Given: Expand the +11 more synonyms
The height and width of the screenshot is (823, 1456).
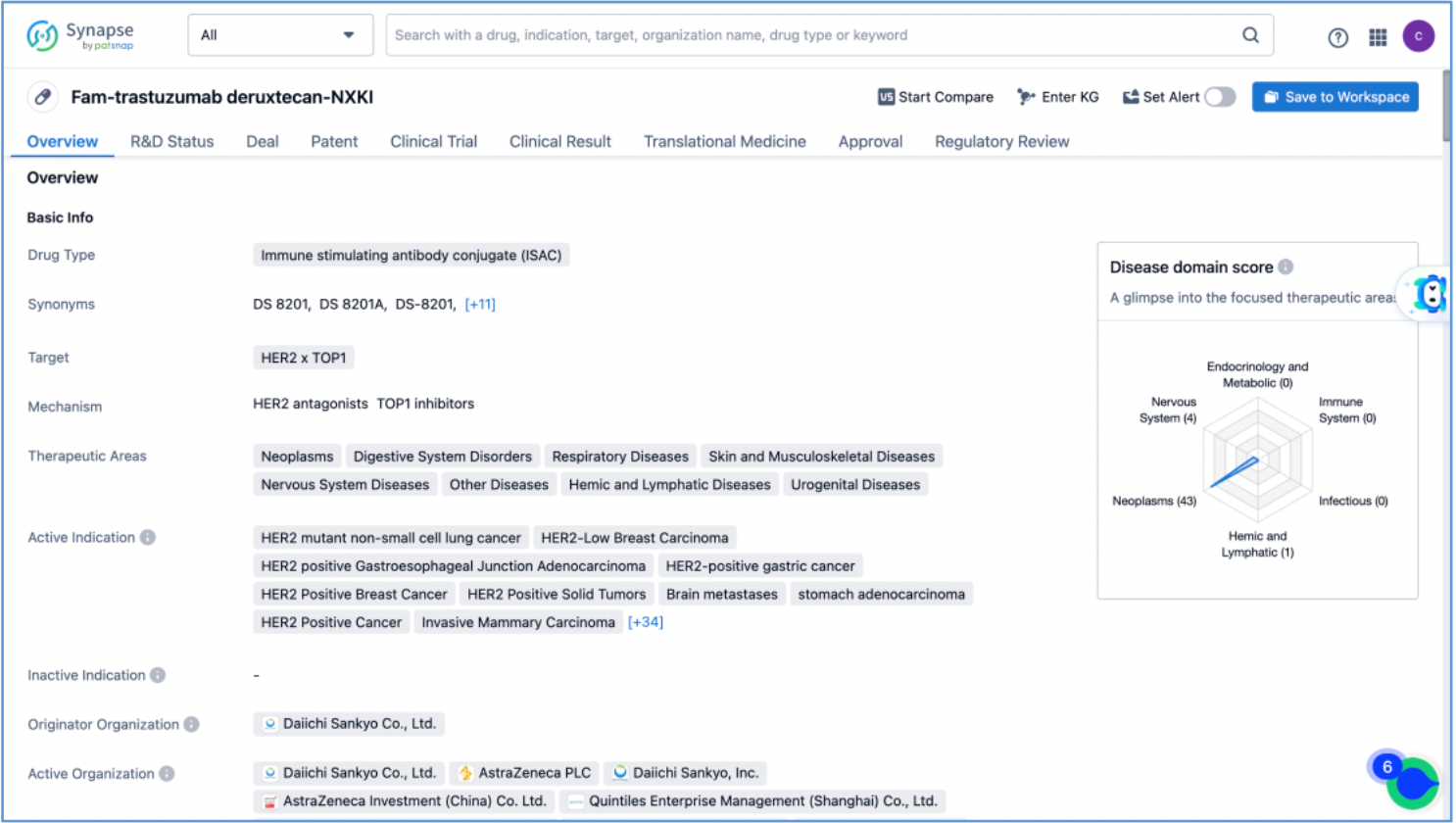Looking at the screenshot, I should pos(480,305).
